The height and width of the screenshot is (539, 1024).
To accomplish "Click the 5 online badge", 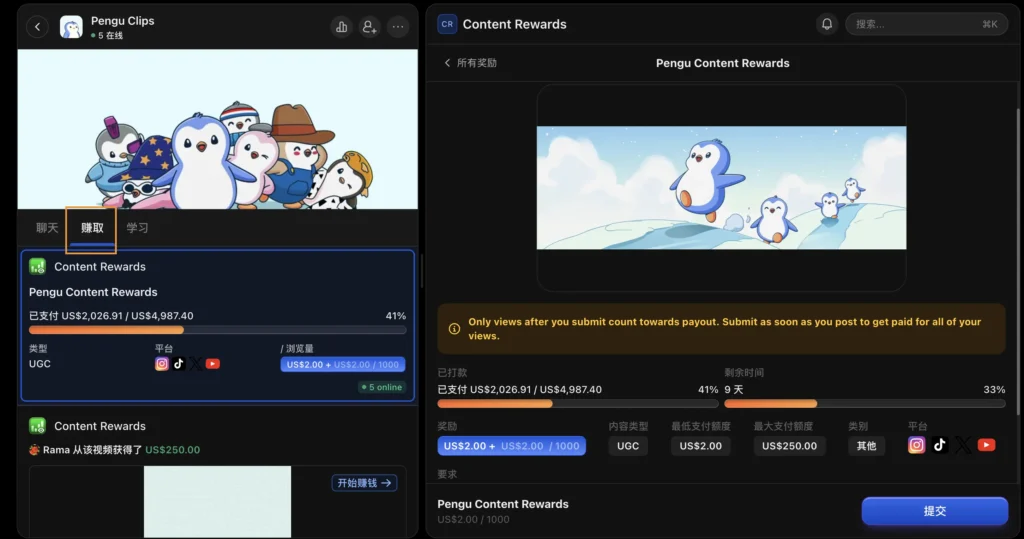I will tap(382, 387).
